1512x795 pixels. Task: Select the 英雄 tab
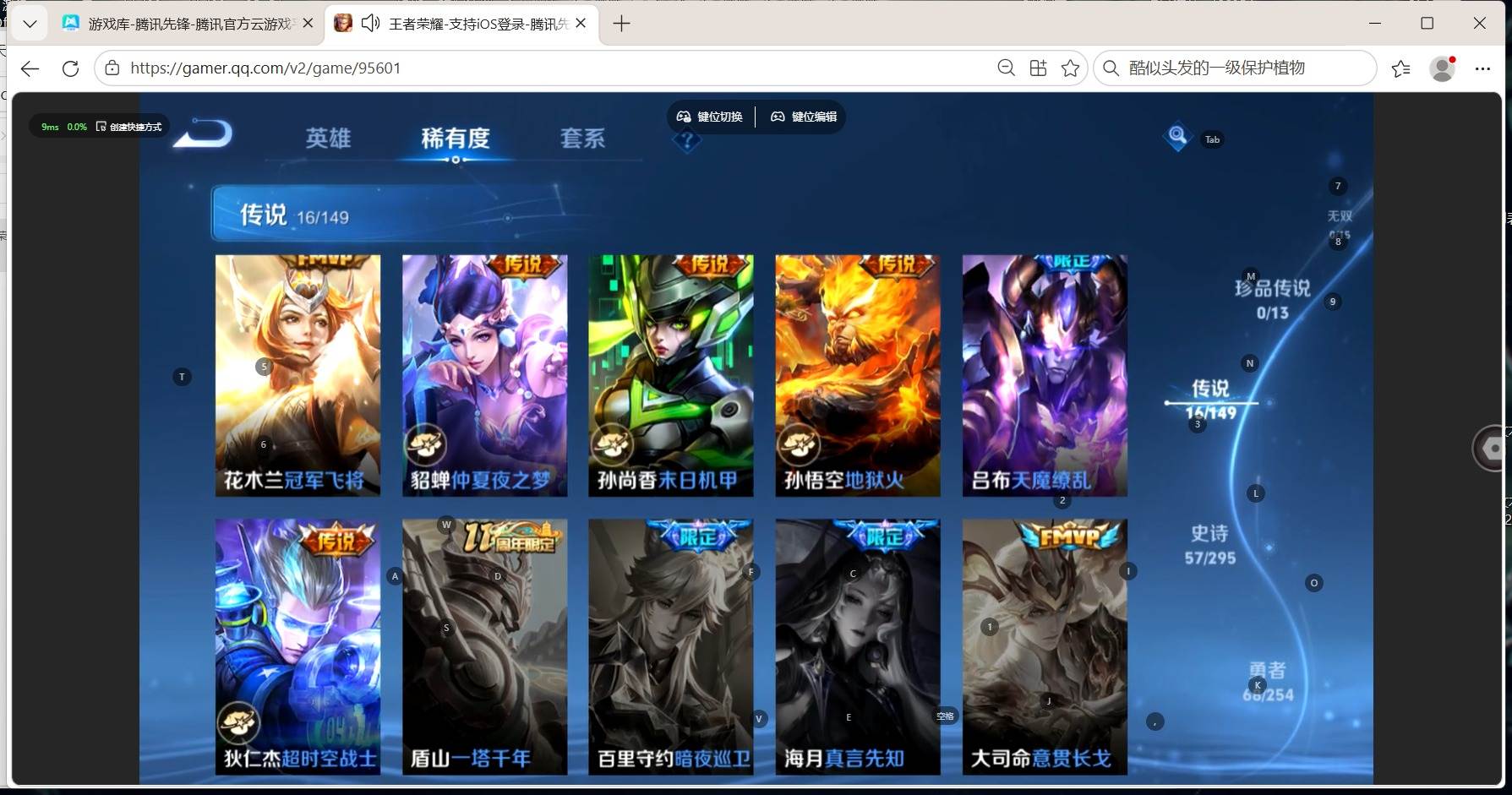pos(328,138)
